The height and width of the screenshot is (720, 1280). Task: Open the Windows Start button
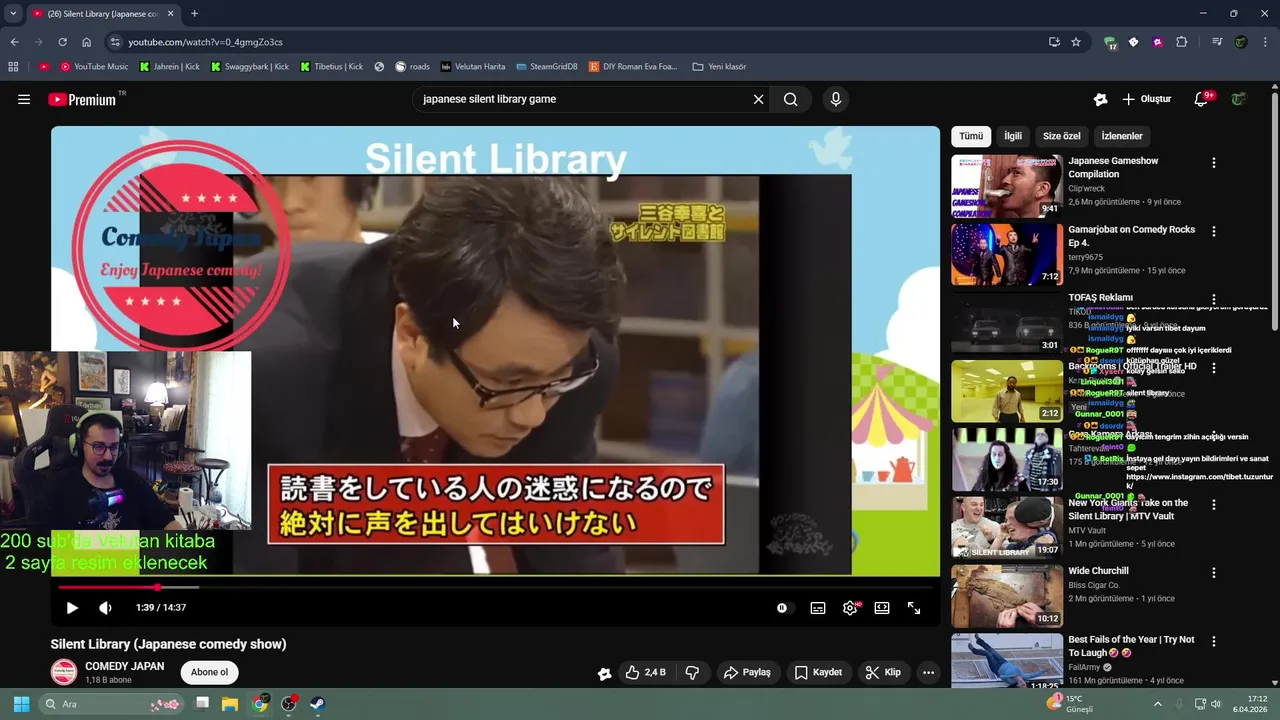(21, 704)
